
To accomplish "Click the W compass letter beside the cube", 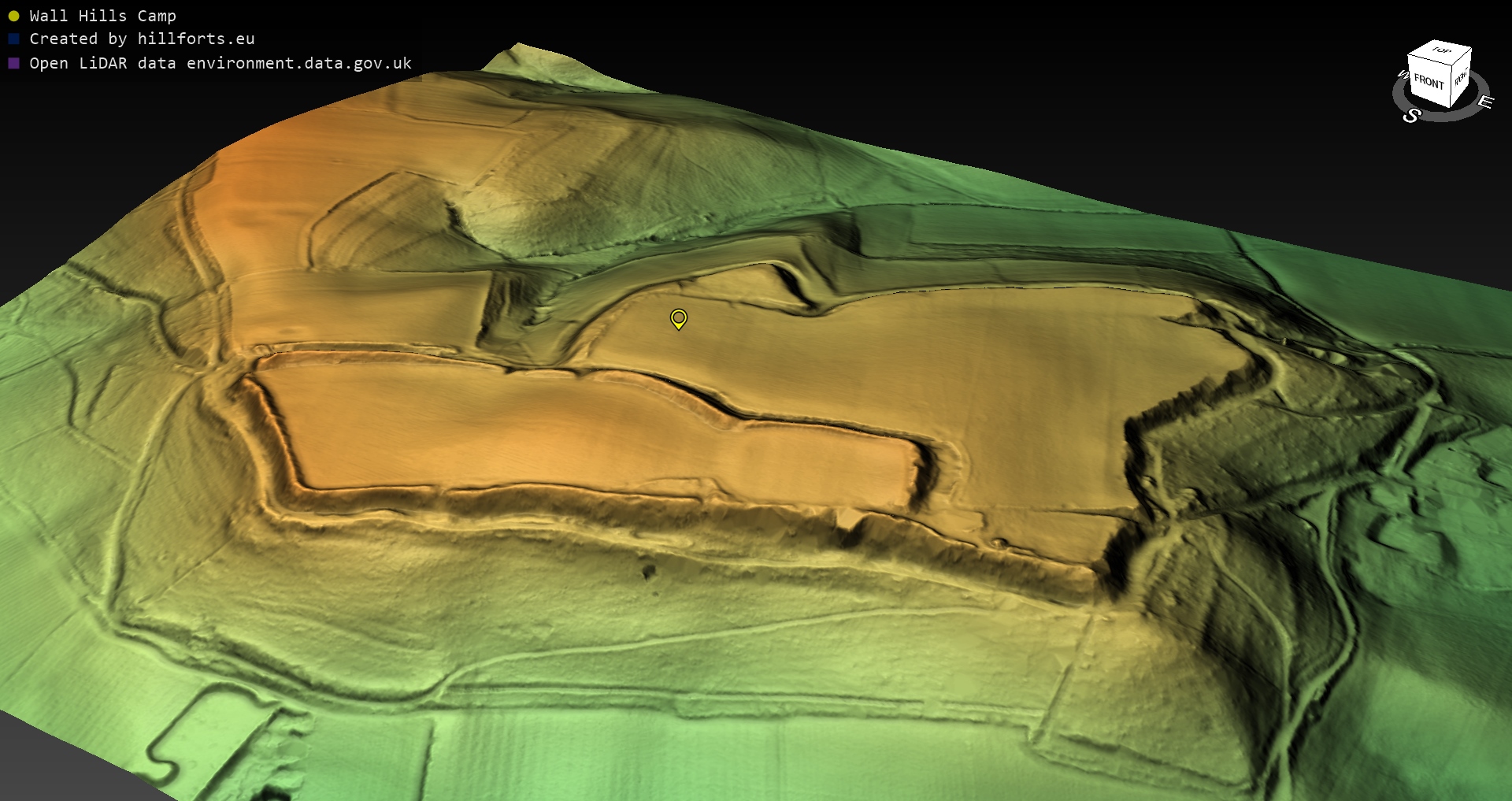I will point(1403,75).
